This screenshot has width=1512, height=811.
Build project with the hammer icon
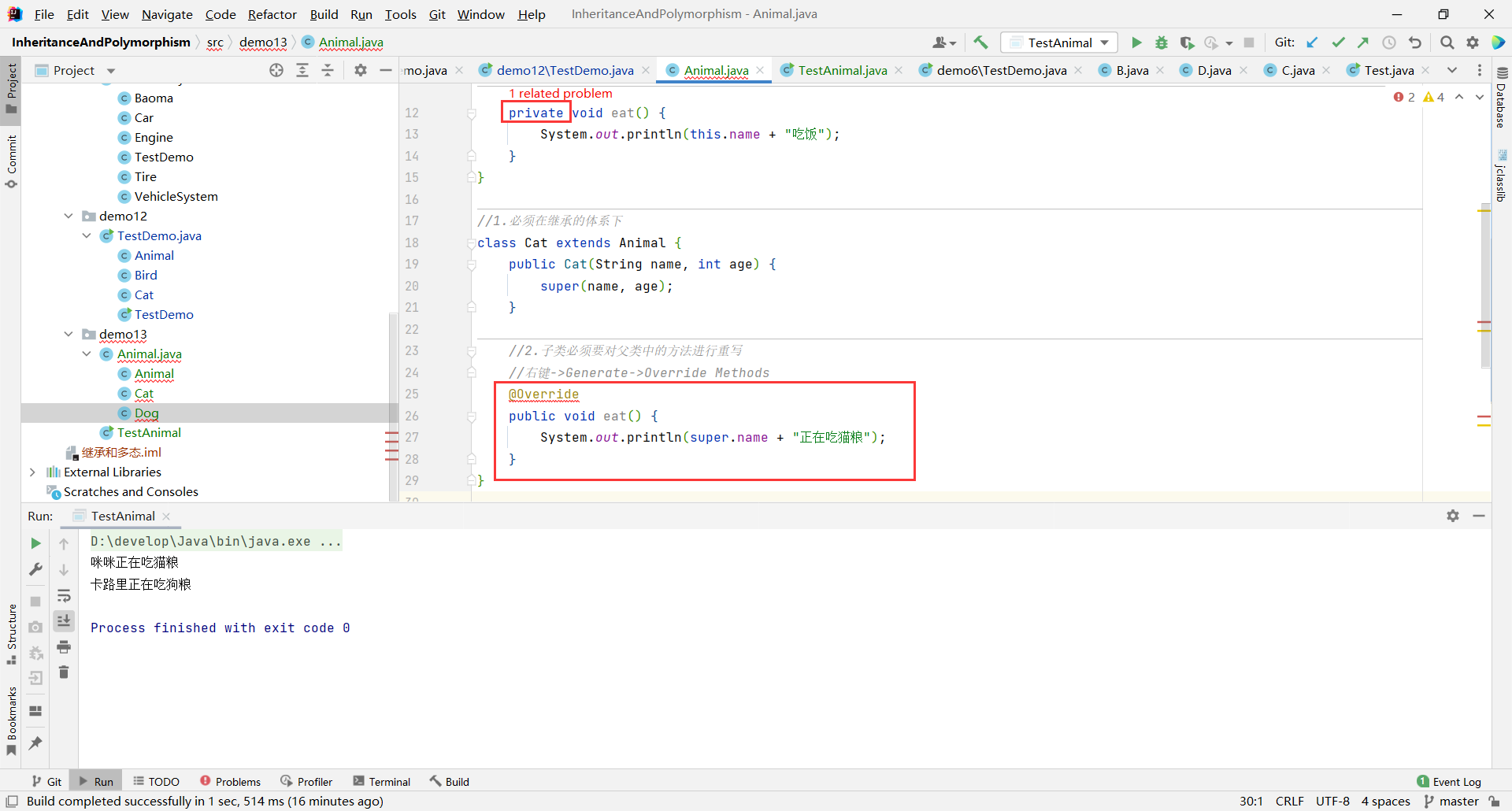pos(980,43)
